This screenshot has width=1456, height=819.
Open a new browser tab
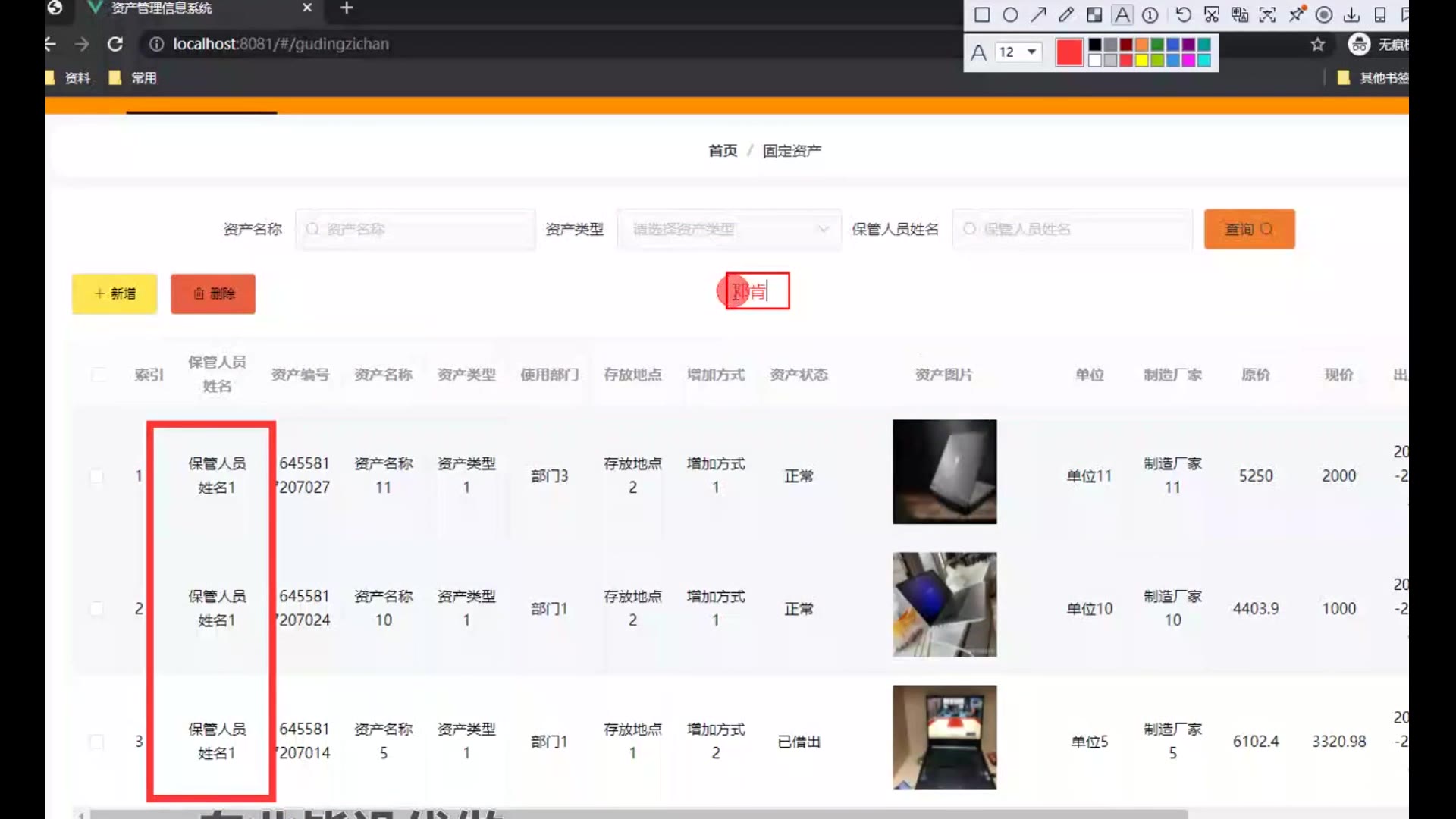(x=347, y=8)
